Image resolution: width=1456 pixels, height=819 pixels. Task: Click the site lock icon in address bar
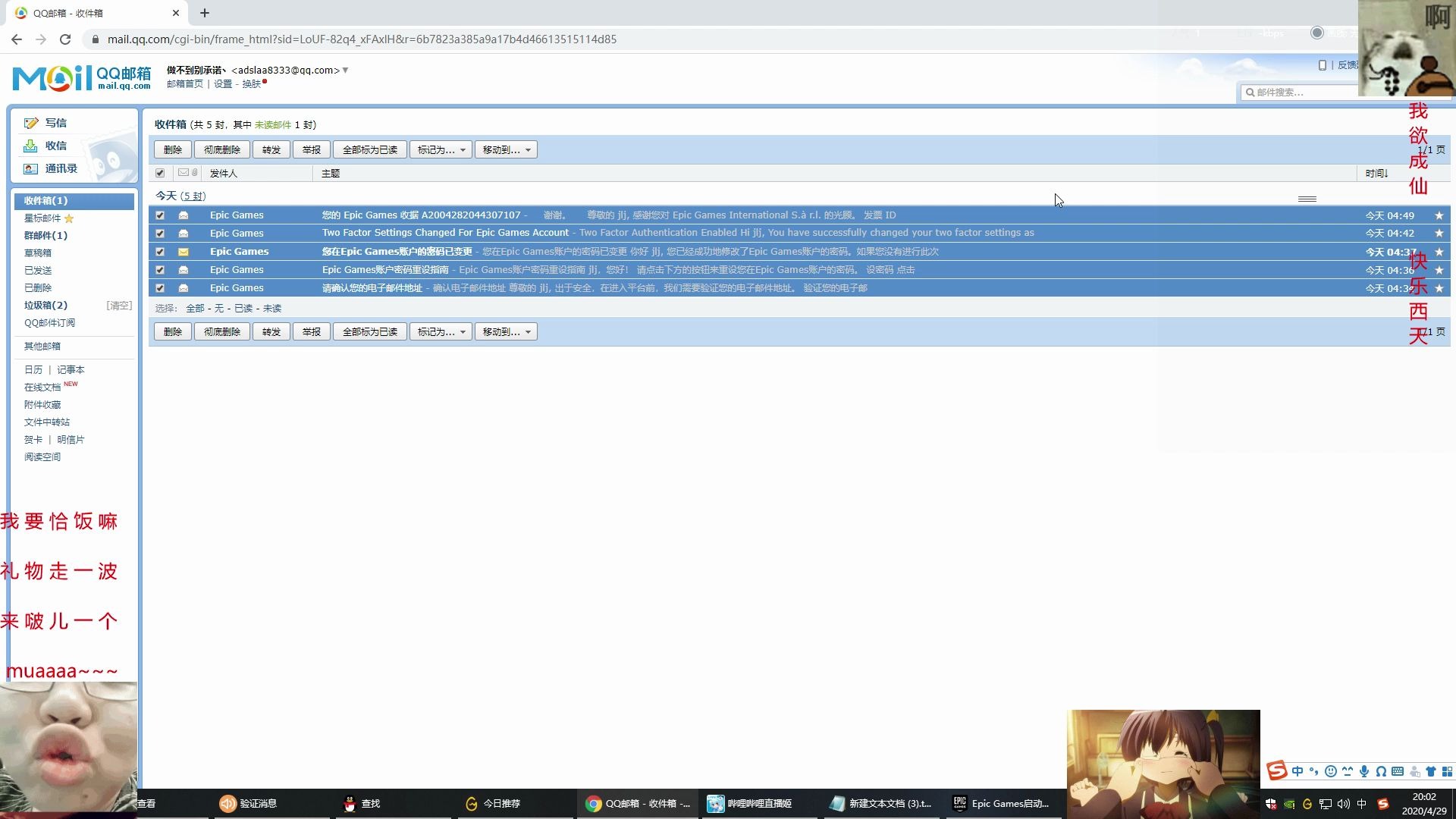coord(95,39)
